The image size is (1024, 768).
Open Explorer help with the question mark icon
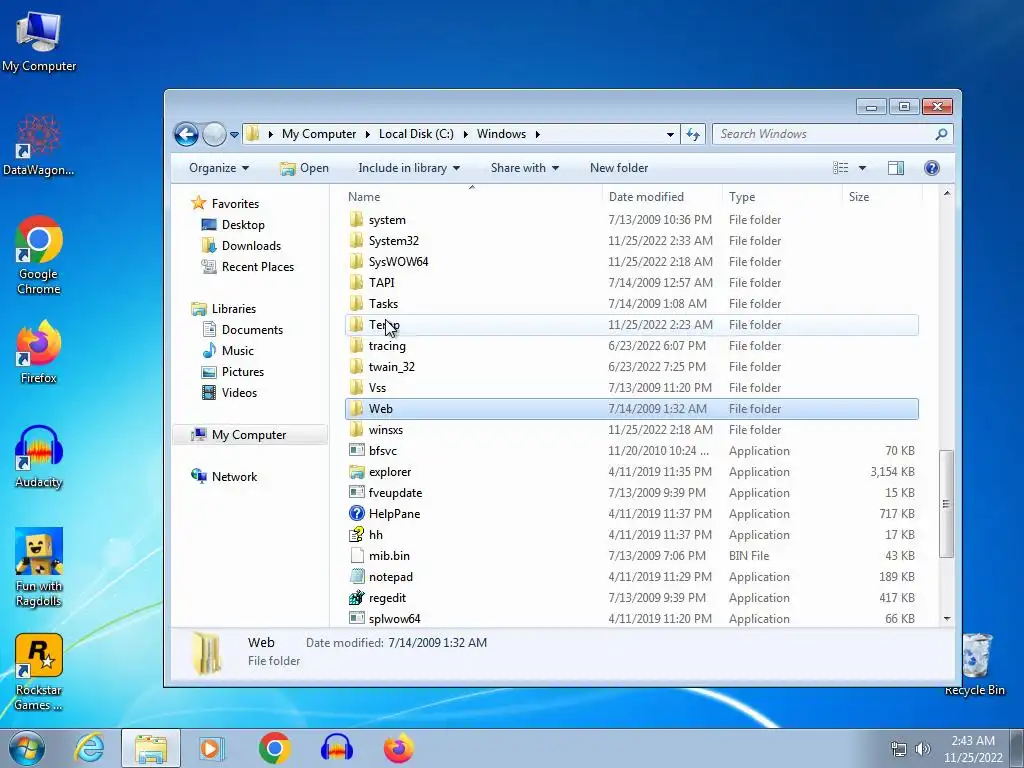(932, 168)
